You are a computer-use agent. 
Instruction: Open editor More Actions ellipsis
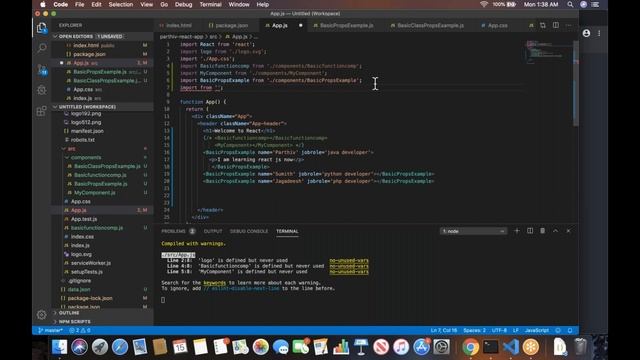[569, 25]
